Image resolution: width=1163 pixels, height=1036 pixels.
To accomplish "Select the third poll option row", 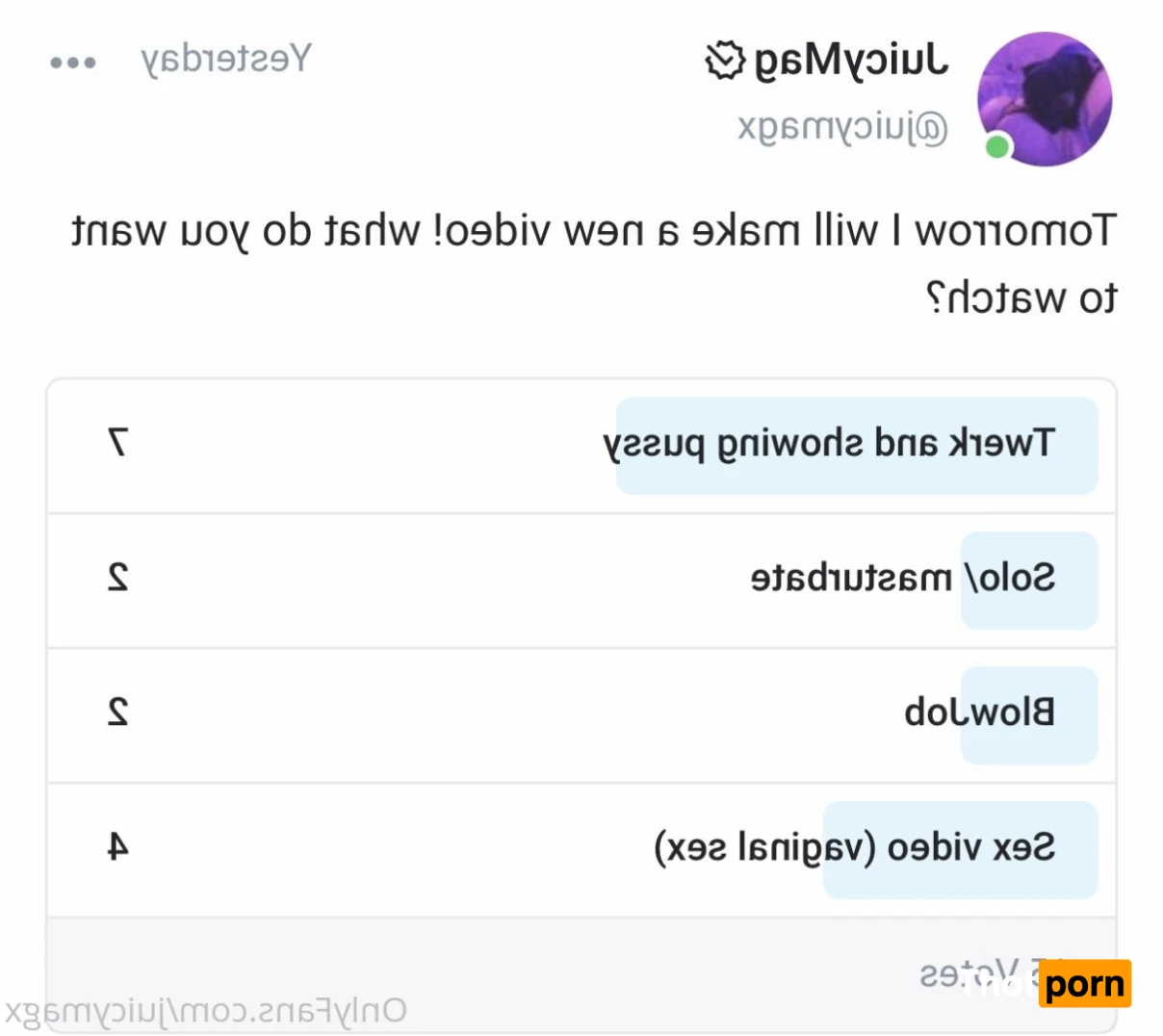I will 581,715.
